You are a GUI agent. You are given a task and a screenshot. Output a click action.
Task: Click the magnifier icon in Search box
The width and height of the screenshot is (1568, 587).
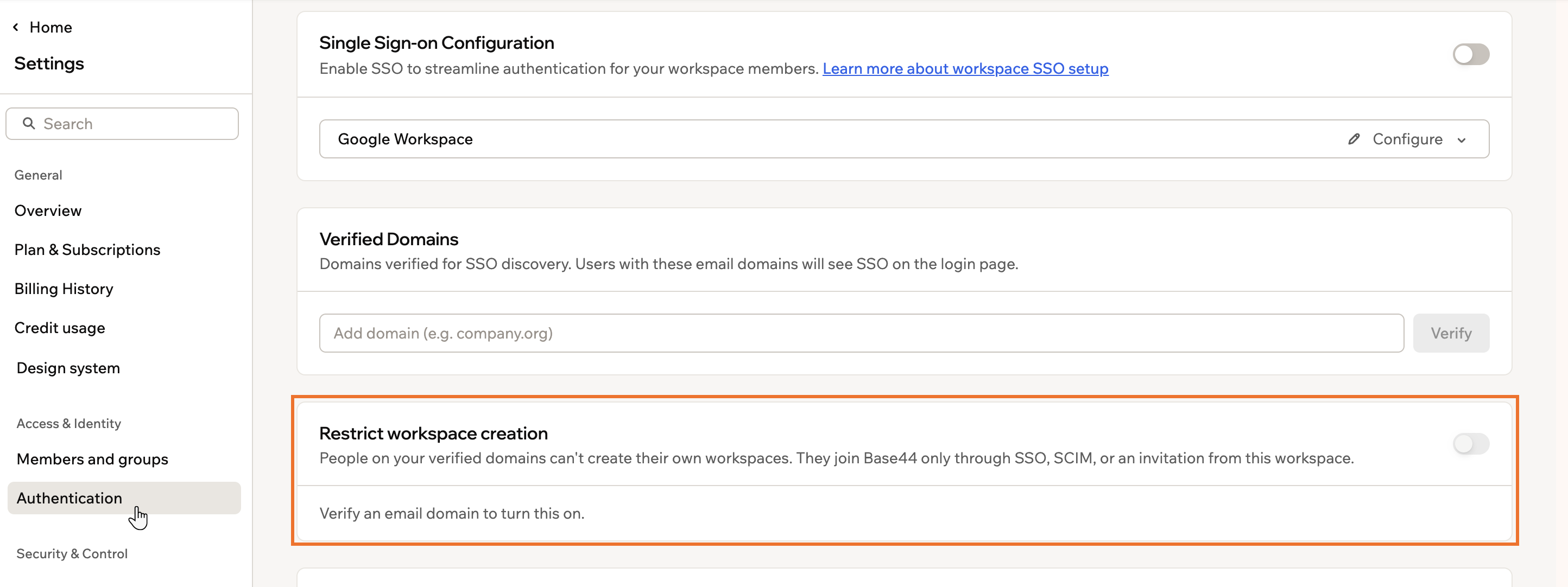coord(29,124)
